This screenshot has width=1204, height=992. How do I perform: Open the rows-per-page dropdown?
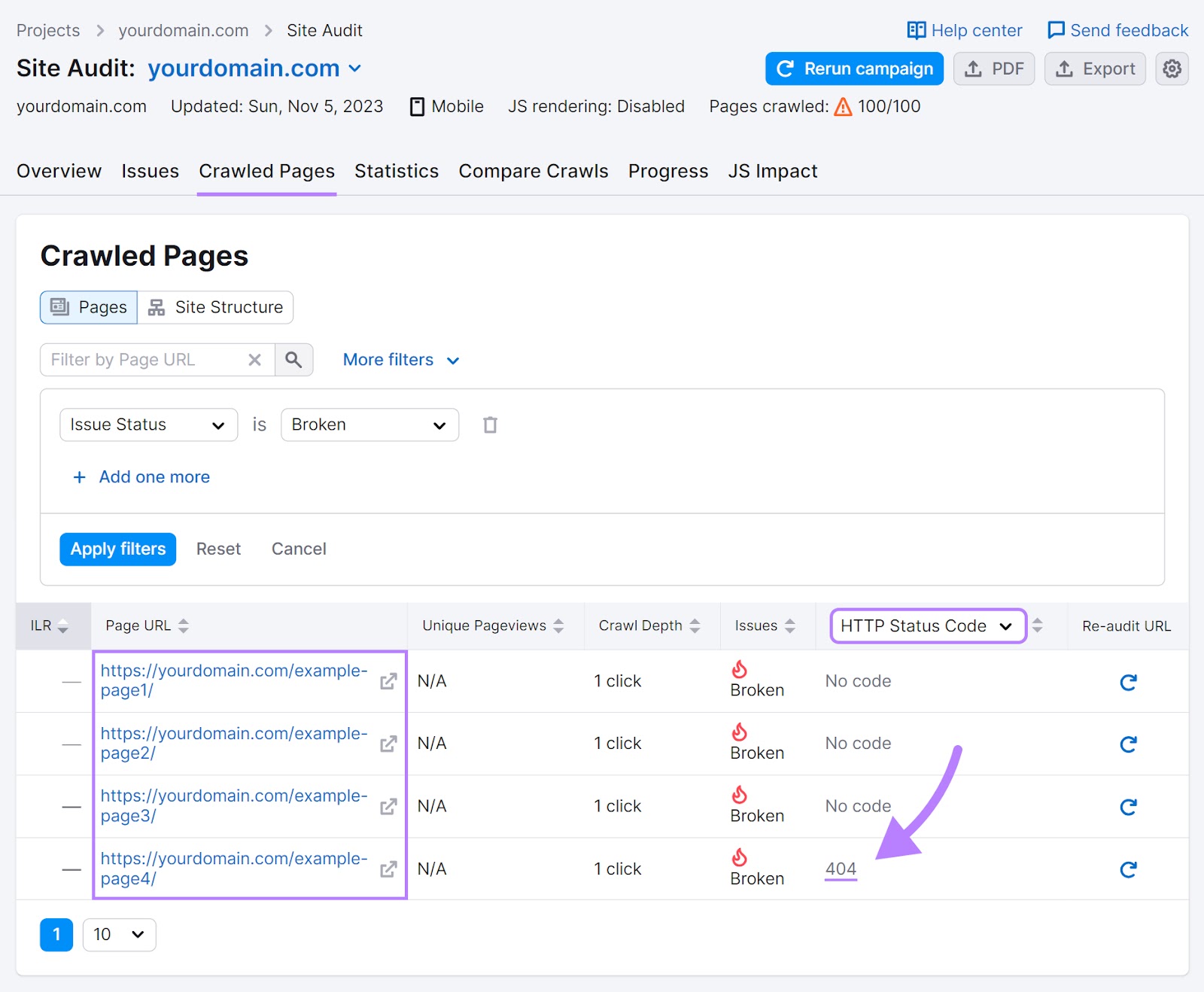click(119, 934)
